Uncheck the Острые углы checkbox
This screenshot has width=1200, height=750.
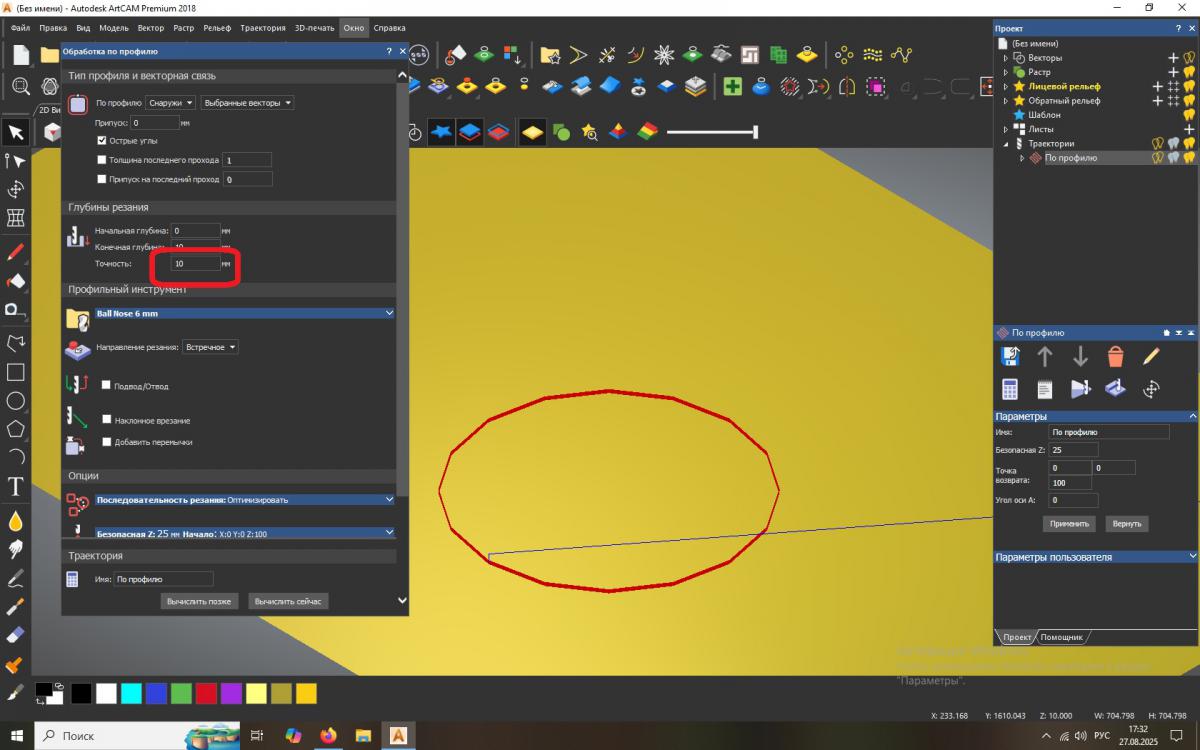102,141
